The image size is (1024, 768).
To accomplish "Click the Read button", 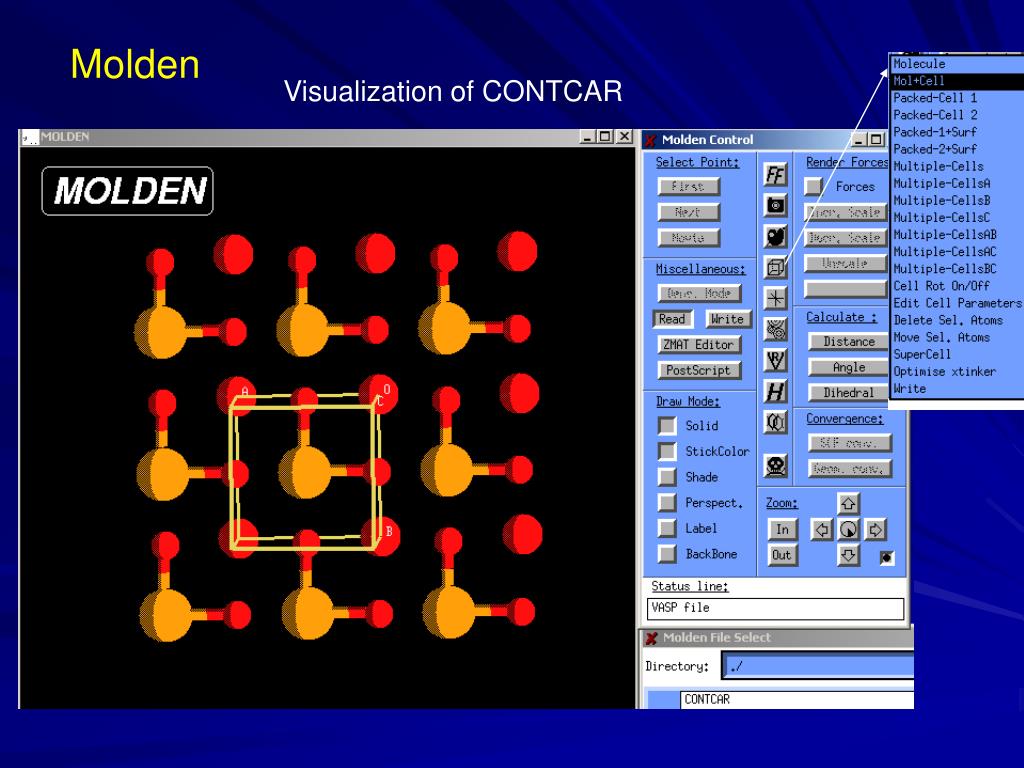I will tap(672, 319).
